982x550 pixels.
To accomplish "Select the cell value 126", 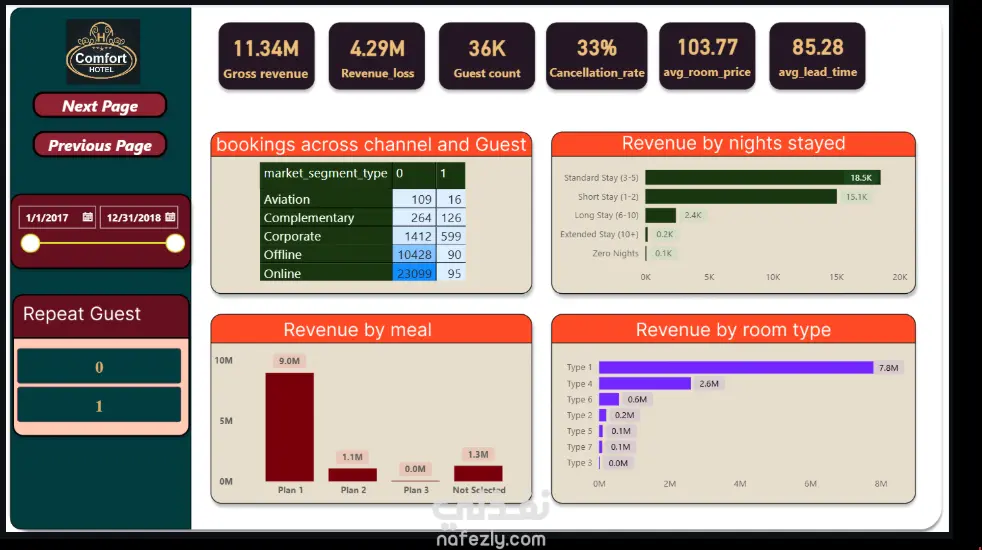I will [451, 217].
